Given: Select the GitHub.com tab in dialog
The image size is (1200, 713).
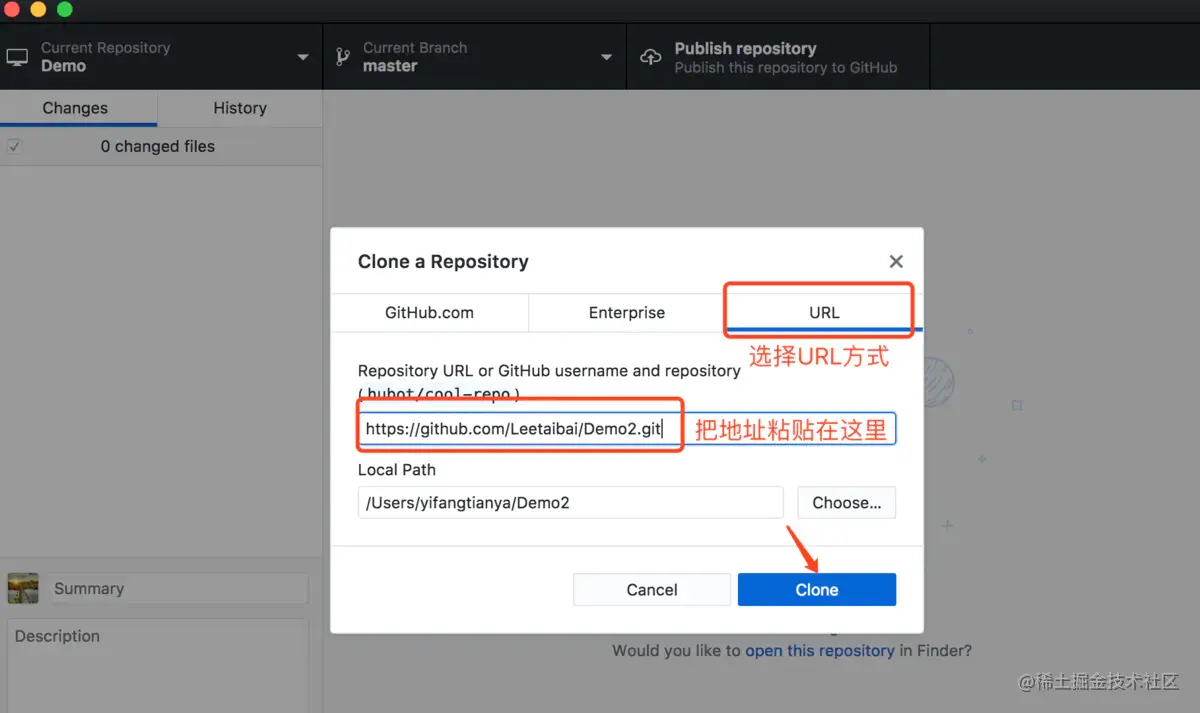Looking at the screenshot, I should tap(429, 312).
